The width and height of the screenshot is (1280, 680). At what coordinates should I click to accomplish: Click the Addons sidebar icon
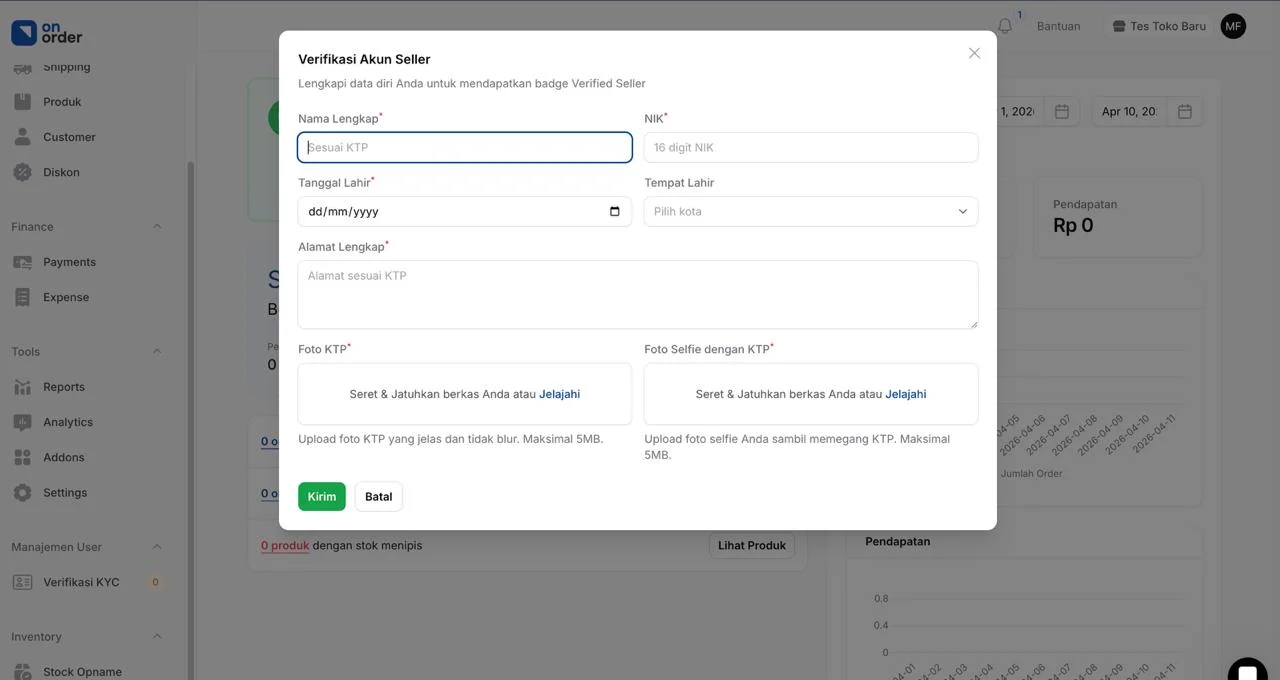tap(22, 457)
